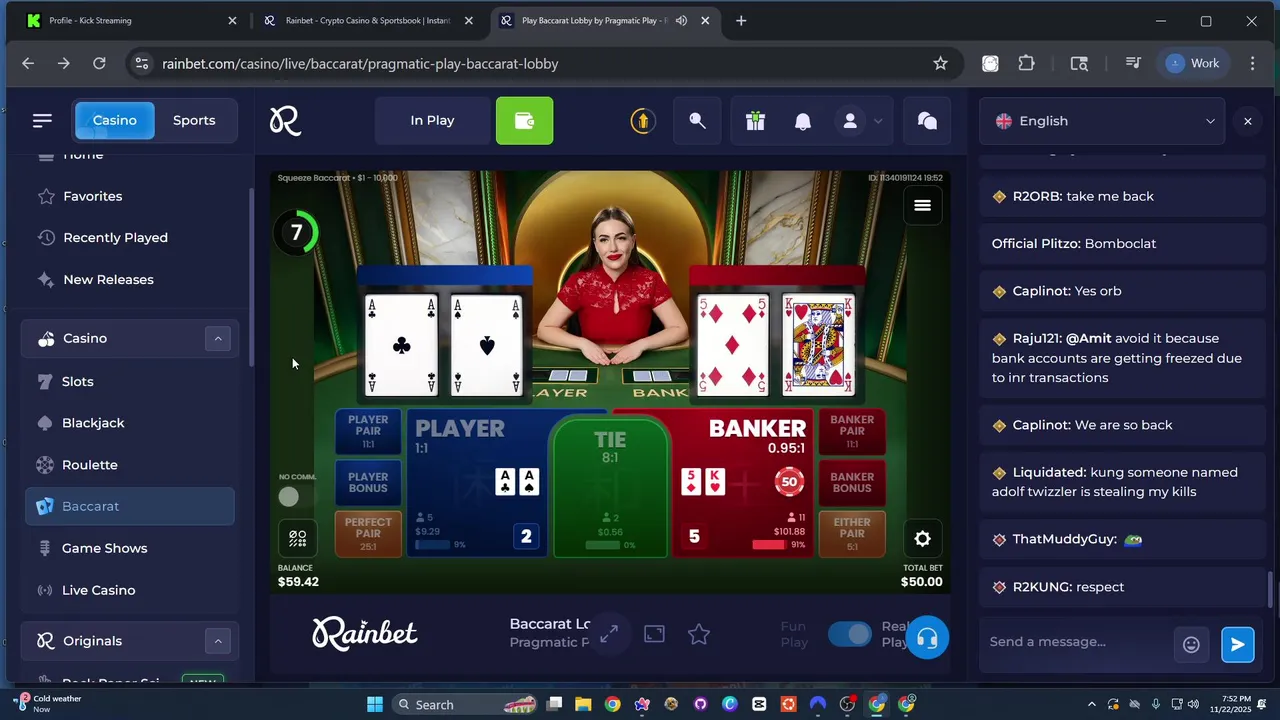Close the chat panel with X
The image size is (1280, 720).
point(1247,121)
